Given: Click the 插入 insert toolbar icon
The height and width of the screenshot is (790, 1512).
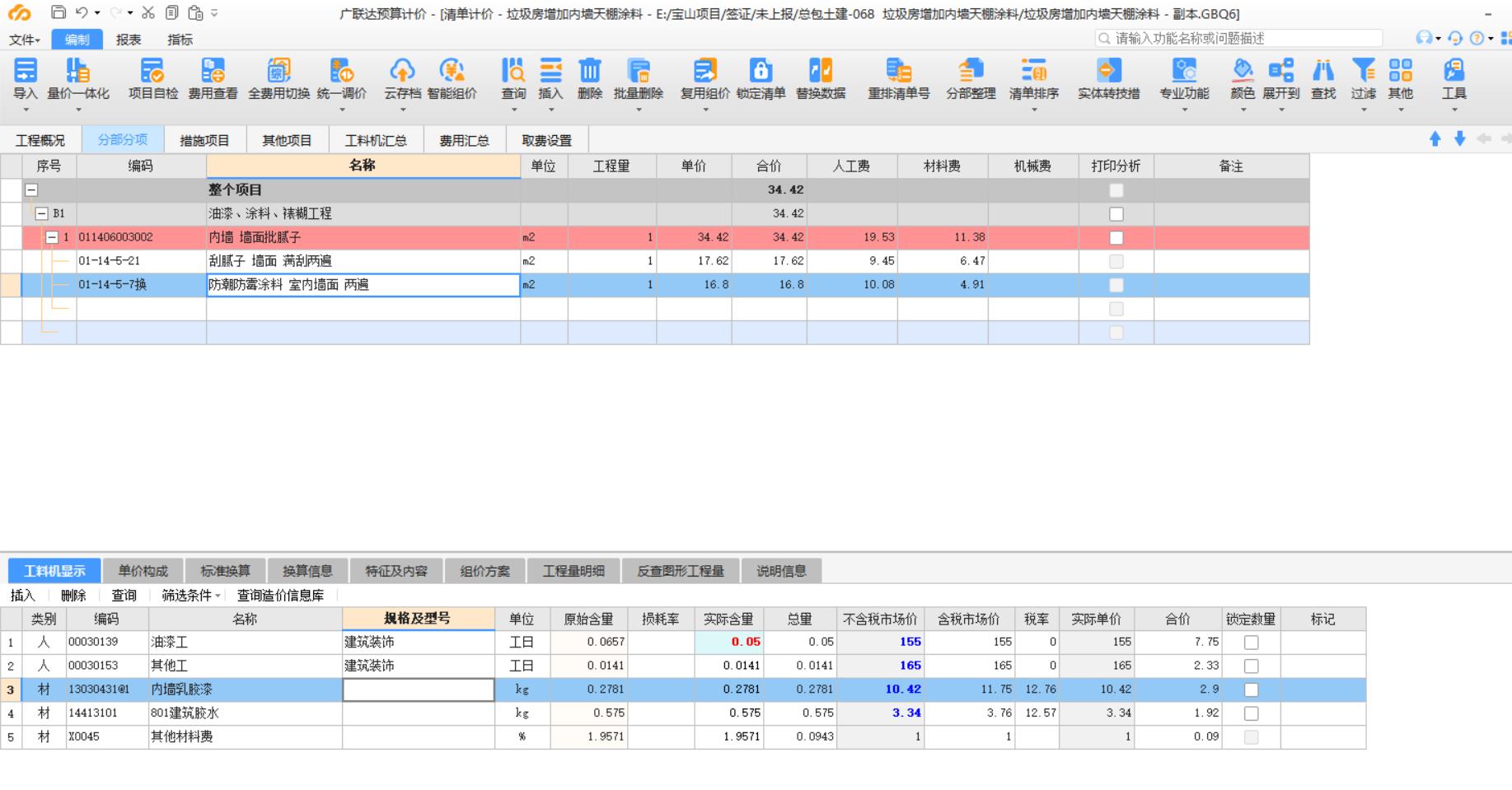Looking at the screenshot, I should [x=550, y=71].
